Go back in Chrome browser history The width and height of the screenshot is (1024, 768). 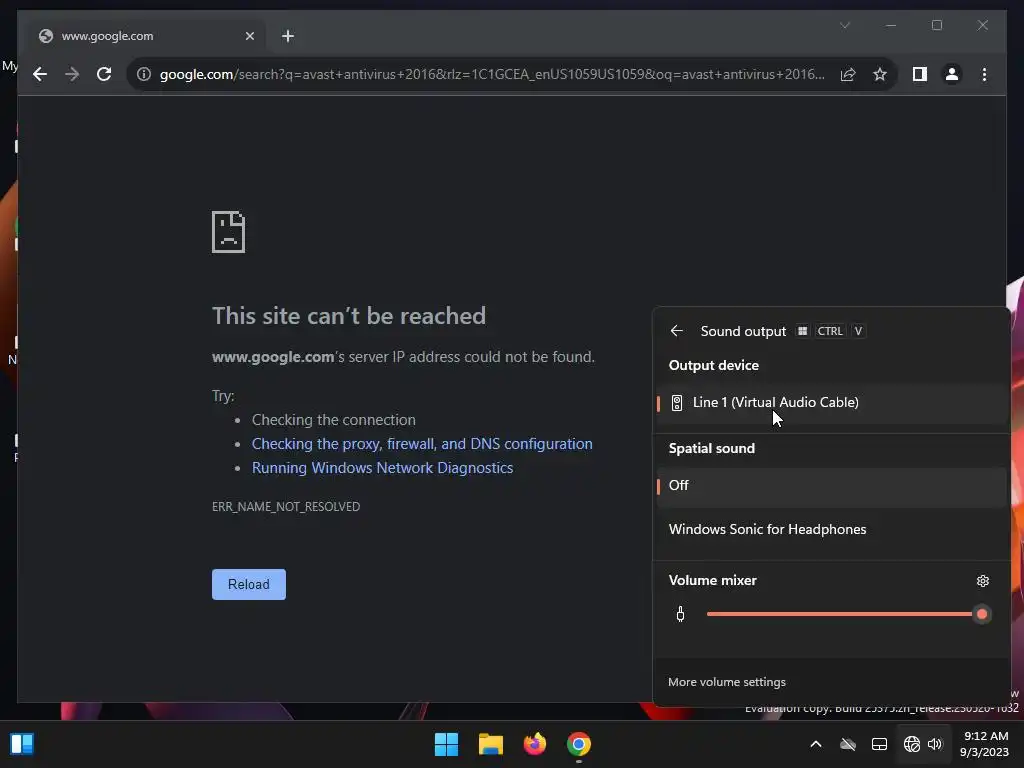[40, 74]
